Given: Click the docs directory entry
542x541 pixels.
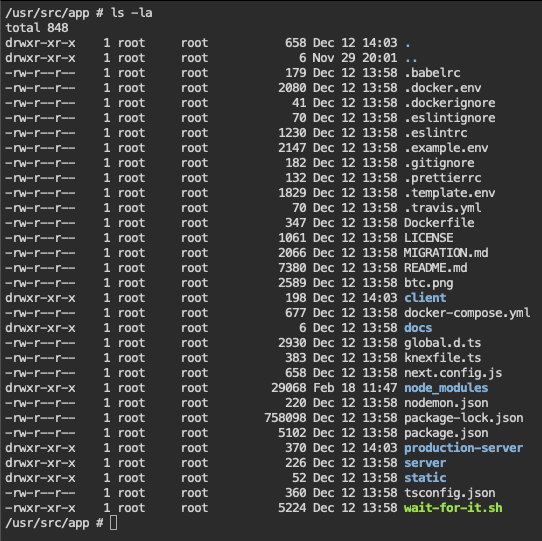Looking at the screenshot, I should coord(418,328).
